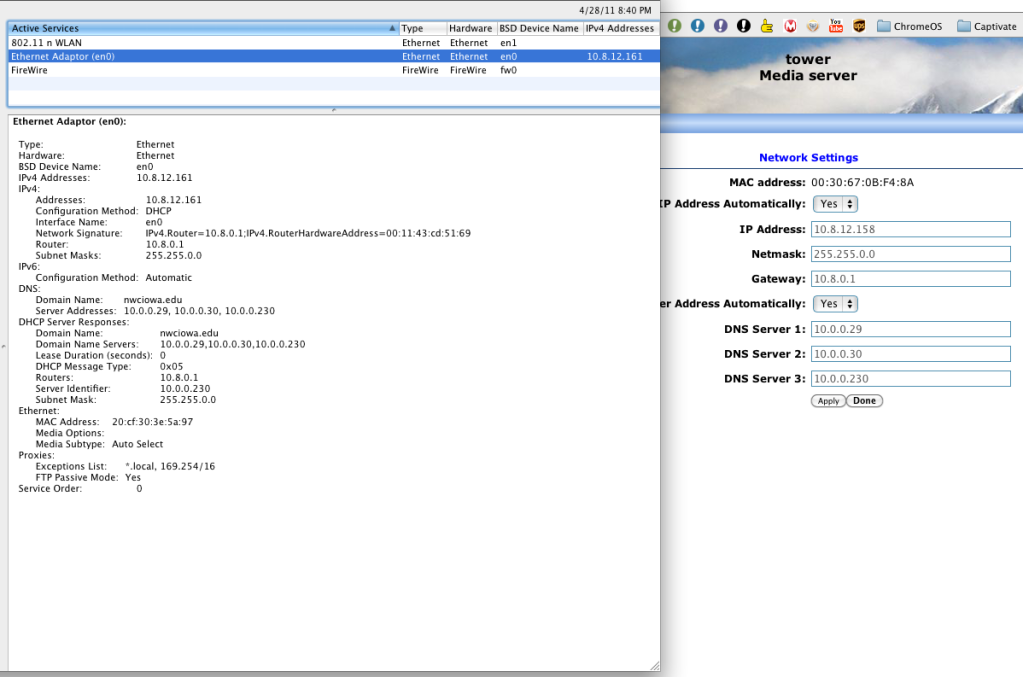Click the DNS Server 3 input field
The height and width of the screenshot is (677, 1023).
pyautogui.click(x=910, y=378)
